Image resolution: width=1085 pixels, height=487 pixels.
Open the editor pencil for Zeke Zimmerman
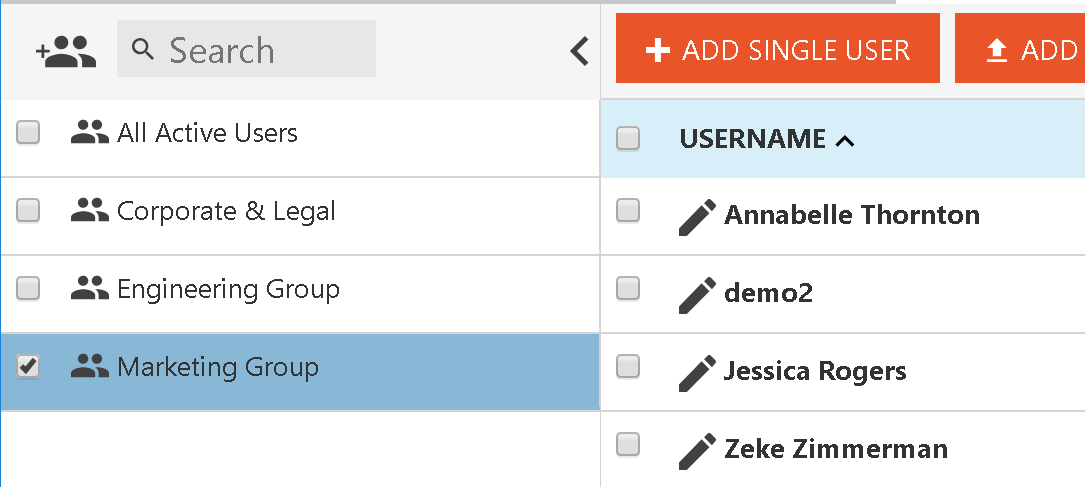(x=697, y=451)
